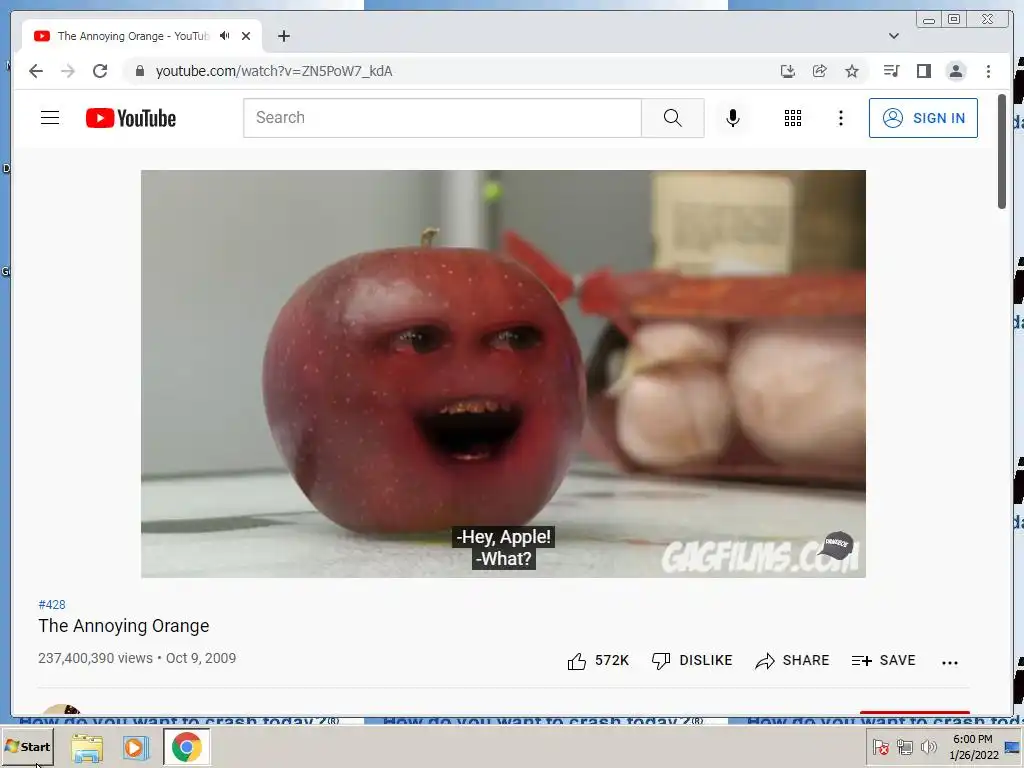The image size is (1024, 768).
Task: Click the Chrome taskbar icon
Action: 187,748
